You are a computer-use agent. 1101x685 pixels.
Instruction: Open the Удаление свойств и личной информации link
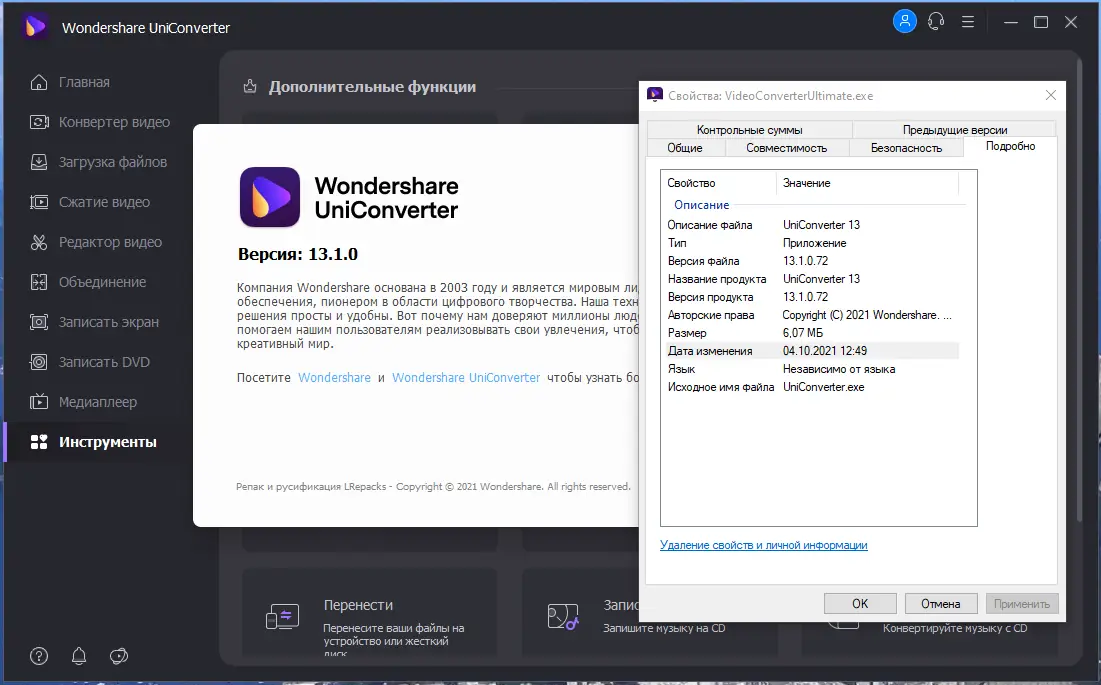763,545
